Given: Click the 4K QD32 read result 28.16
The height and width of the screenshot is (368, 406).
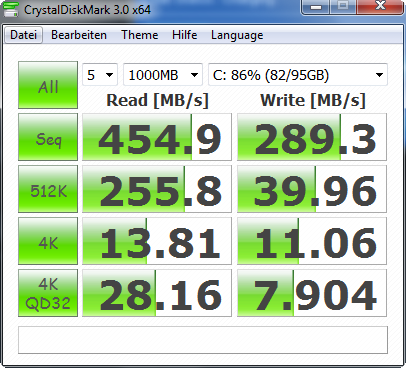Looking at the screenshot, I should 157,293.
